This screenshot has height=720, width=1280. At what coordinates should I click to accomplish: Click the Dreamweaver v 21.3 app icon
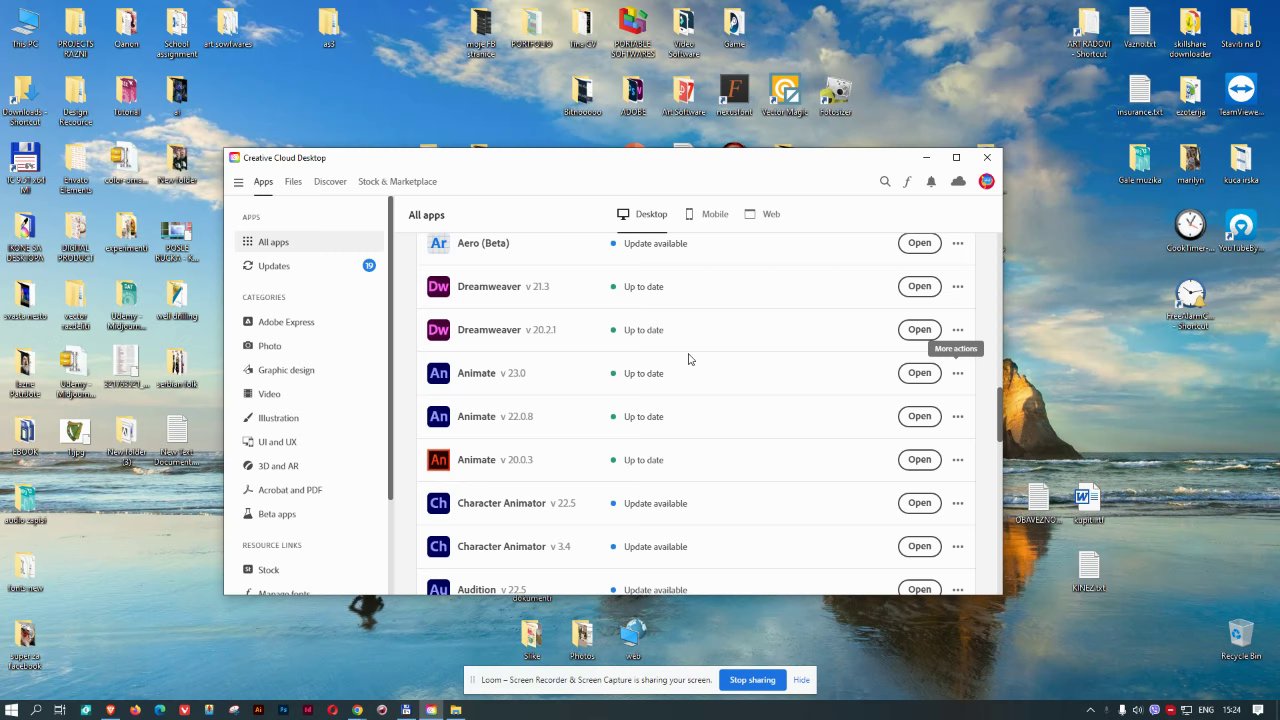coord(438,287)
